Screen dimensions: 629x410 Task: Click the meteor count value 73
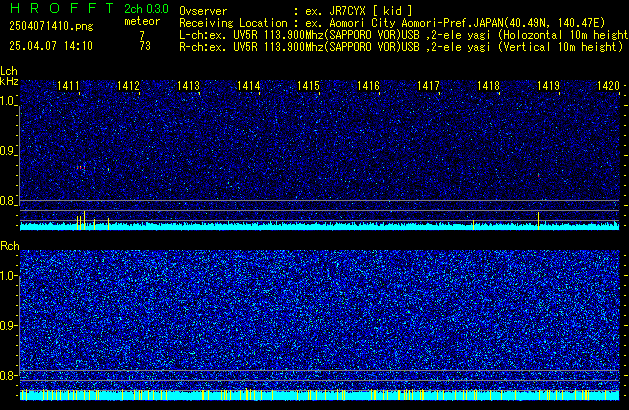point(145,46)
